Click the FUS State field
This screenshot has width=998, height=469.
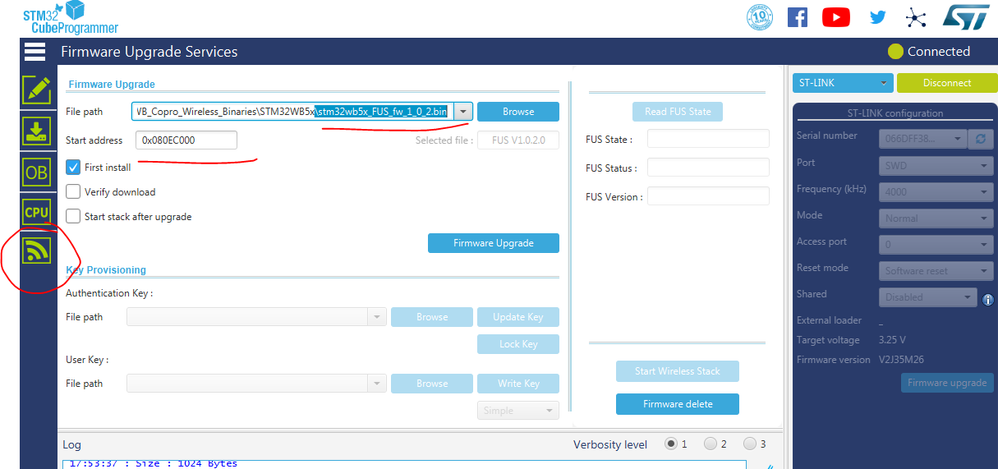point(708,139)
